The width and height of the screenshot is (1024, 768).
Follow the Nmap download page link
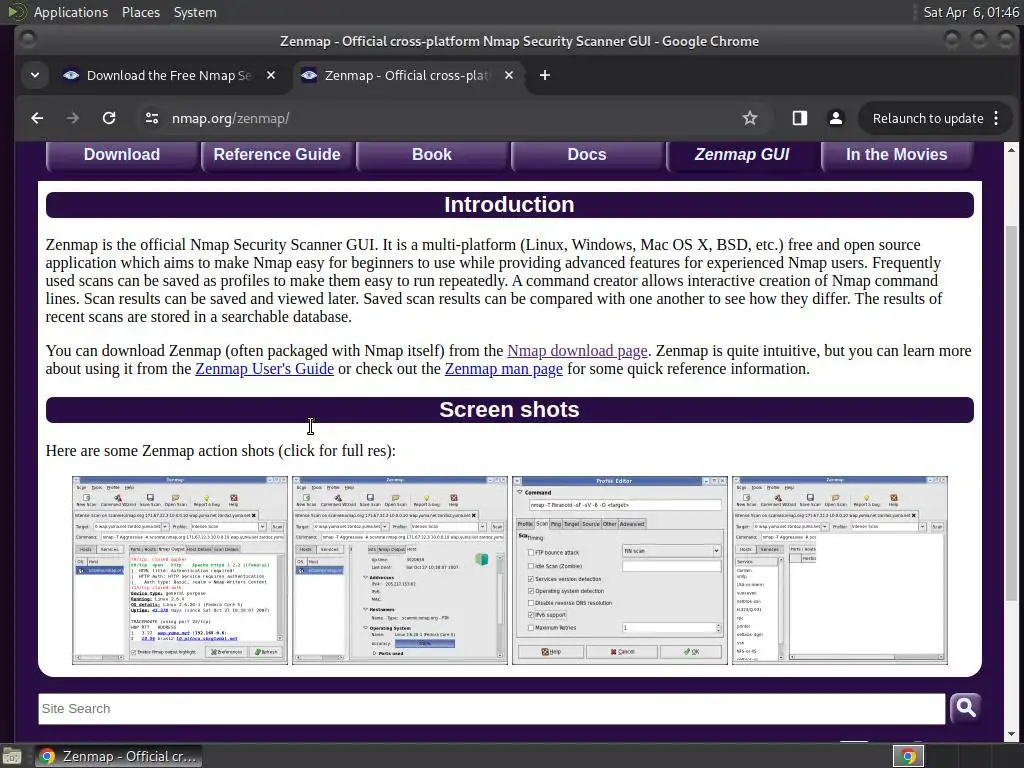click(x=577, y=351)
